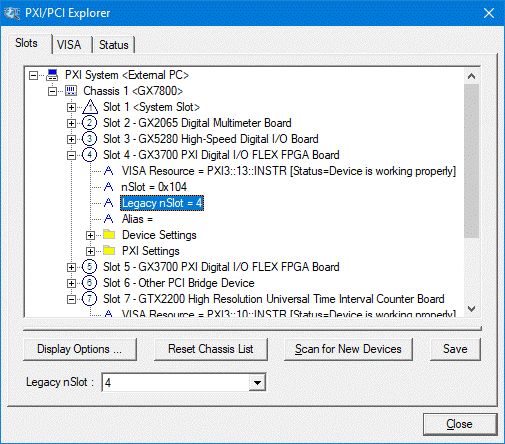
Task: Click the PXI System computer icon
Action: (52, 75)
